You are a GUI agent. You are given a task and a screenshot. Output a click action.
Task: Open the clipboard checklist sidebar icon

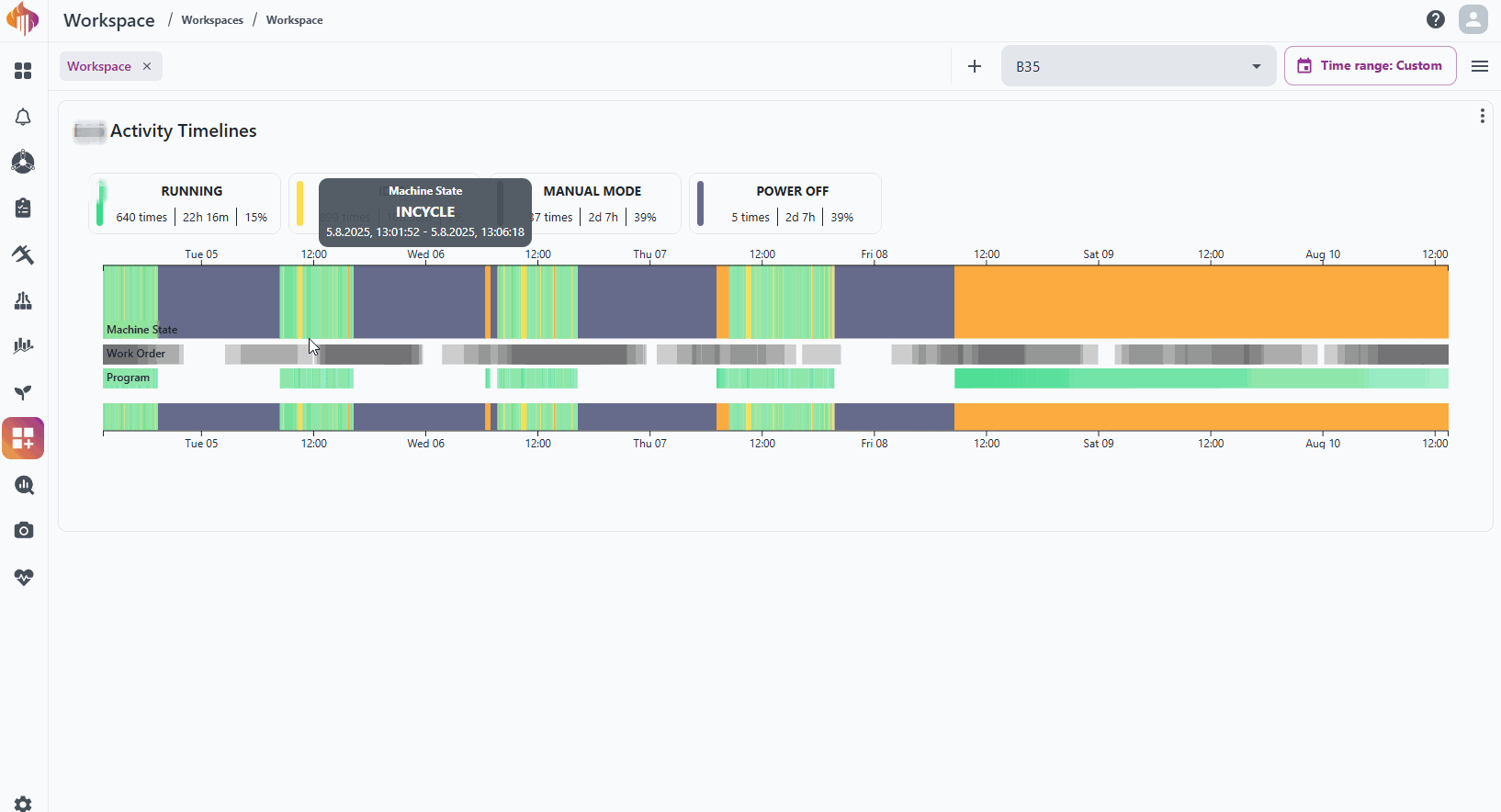point(23,209)
